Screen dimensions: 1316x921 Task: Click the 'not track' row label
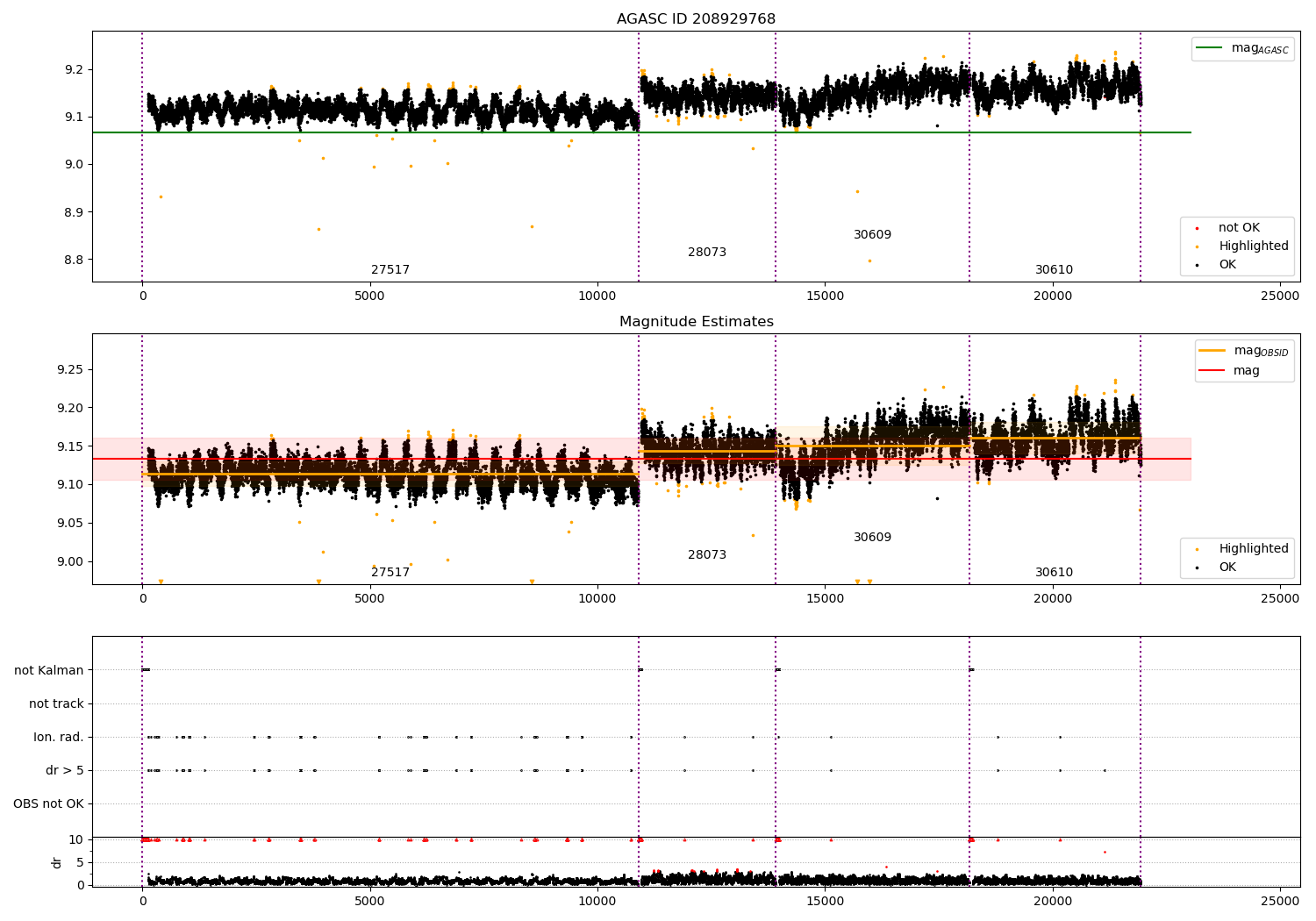pos(56,704)
